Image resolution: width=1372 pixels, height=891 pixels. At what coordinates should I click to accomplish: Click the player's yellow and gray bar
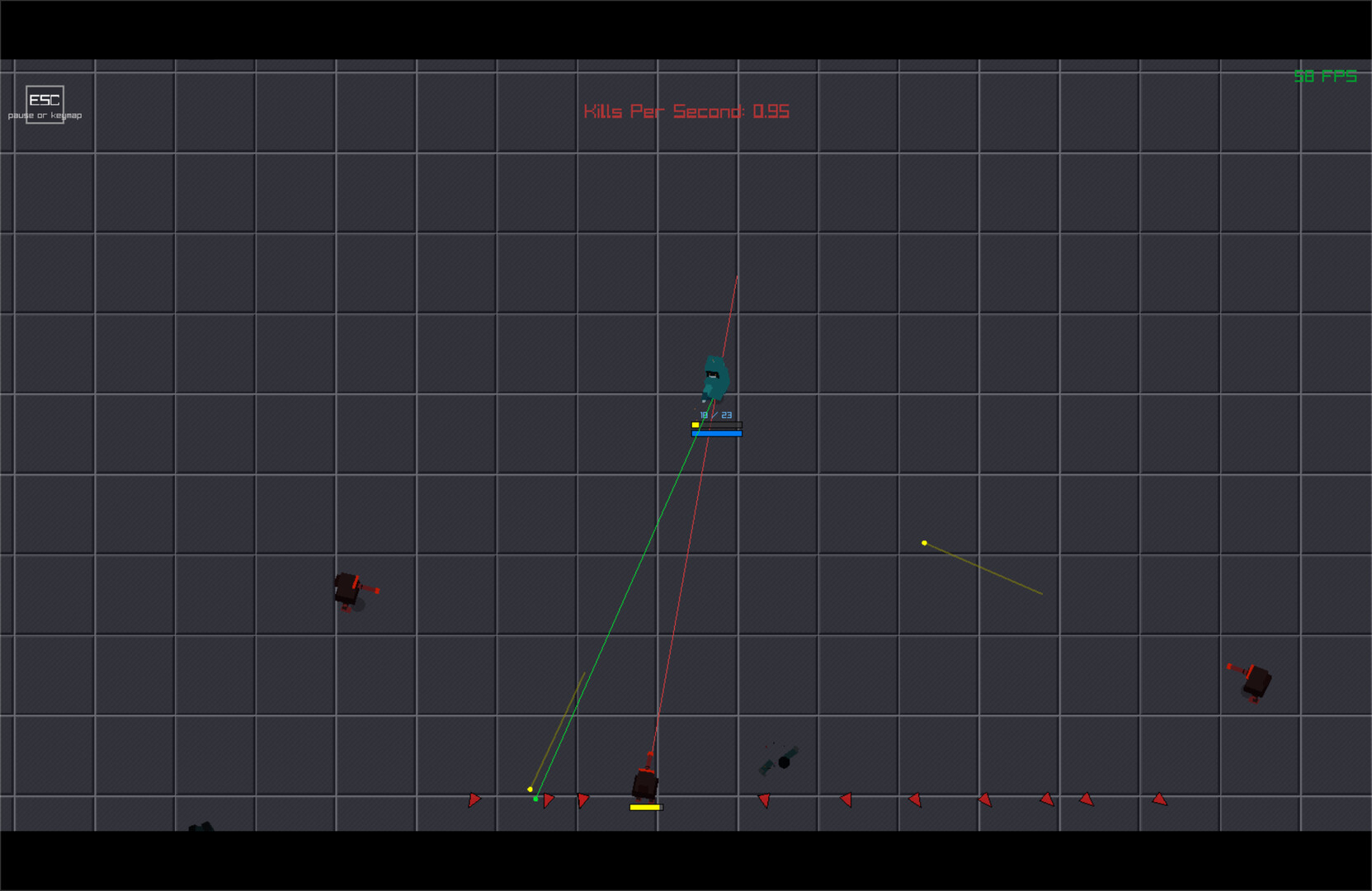click(x=716, y=425)
